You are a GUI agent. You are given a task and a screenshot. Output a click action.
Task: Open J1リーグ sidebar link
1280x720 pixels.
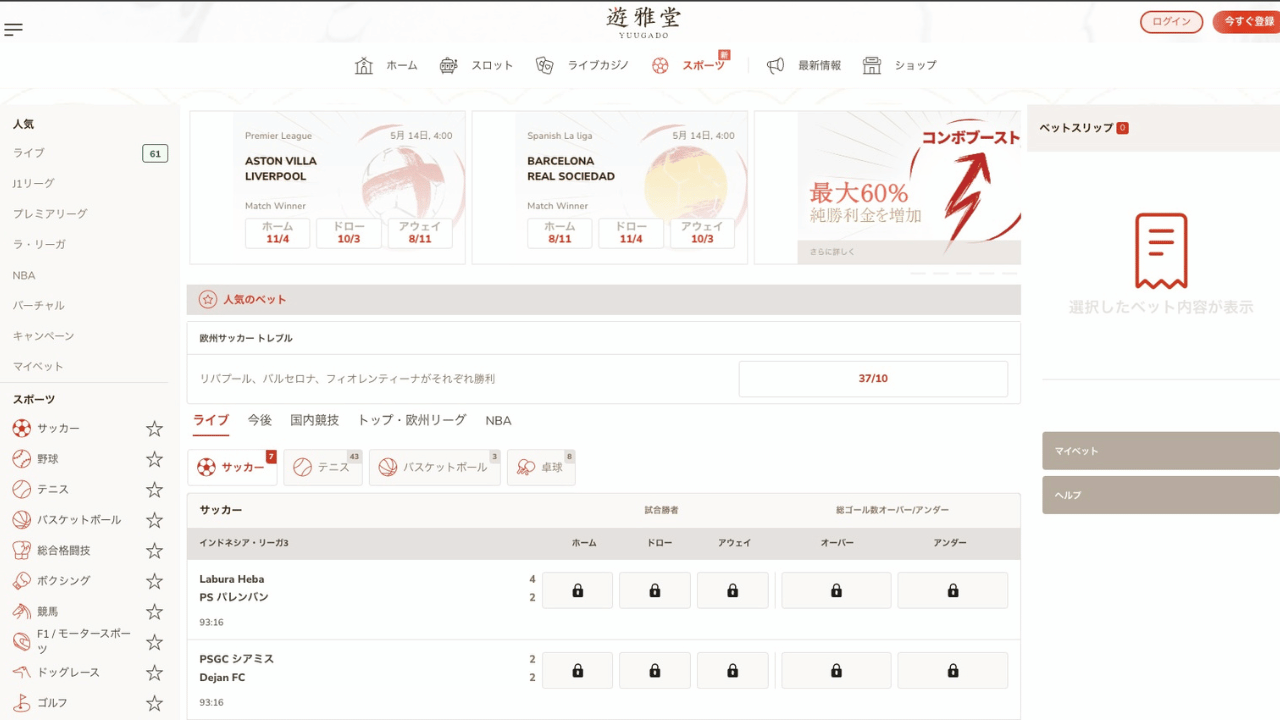pos(34,184)
